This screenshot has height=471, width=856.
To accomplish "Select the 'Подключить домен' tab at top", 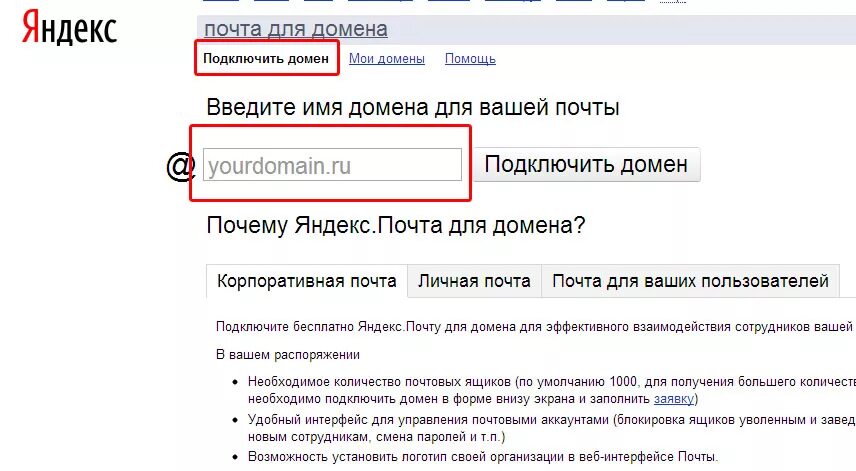I will tap(266, 58).
